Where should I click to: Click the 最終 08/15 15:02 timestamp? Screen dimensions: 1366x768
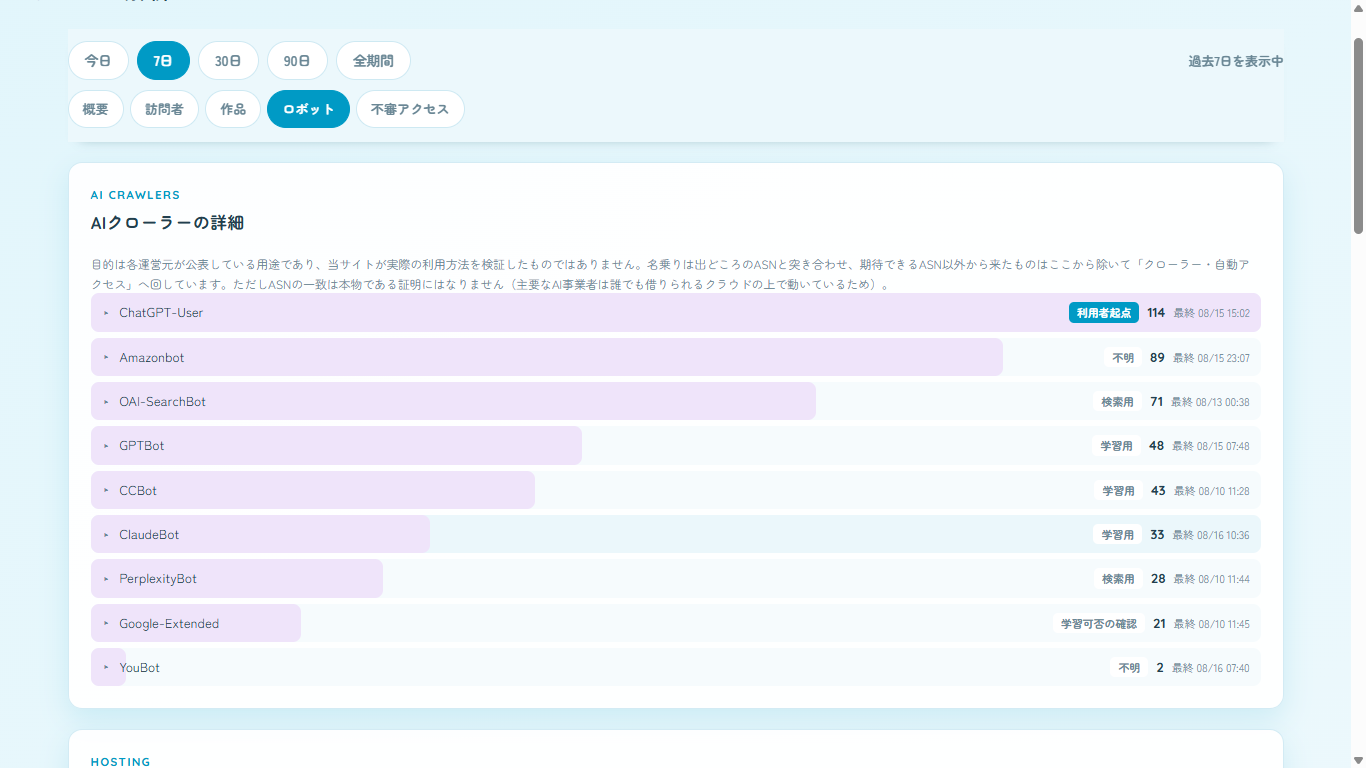pyautogui.click(x=1212, y=313)
